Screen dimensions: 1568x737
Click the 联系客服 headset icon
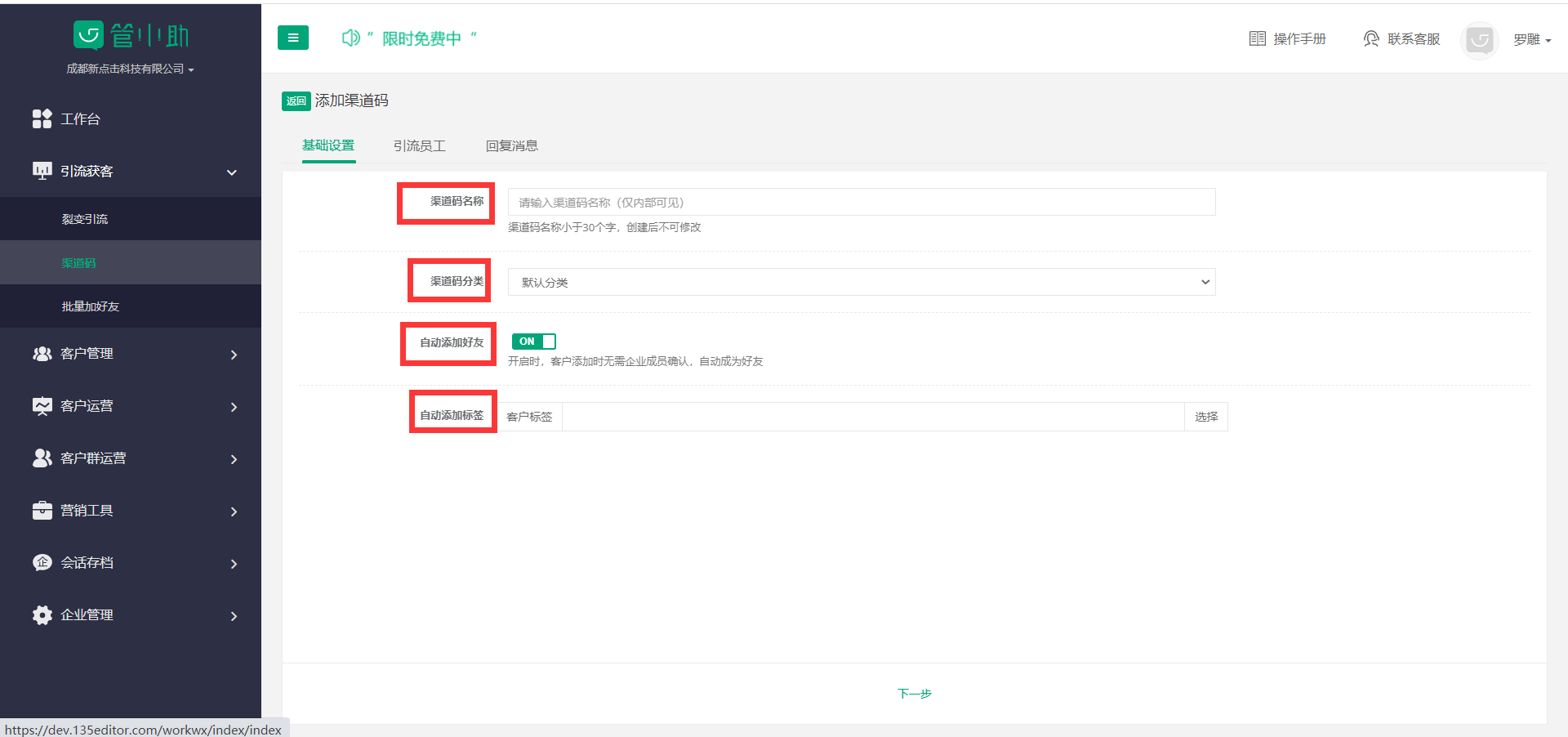[1371, 38]
